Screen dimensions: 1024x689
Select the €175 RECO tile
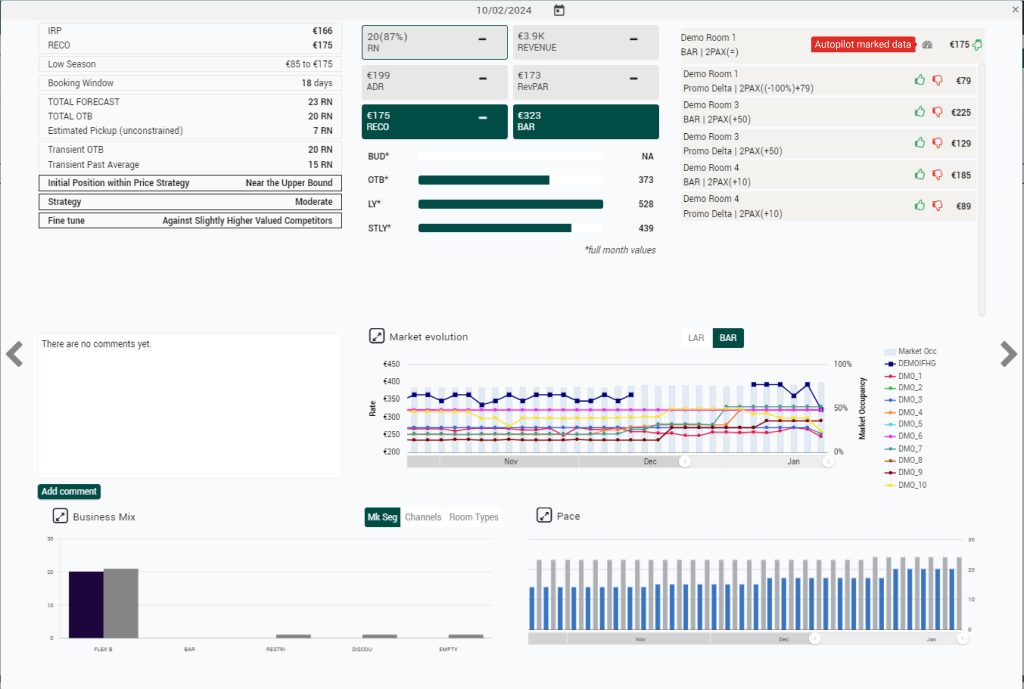[434, 121]
